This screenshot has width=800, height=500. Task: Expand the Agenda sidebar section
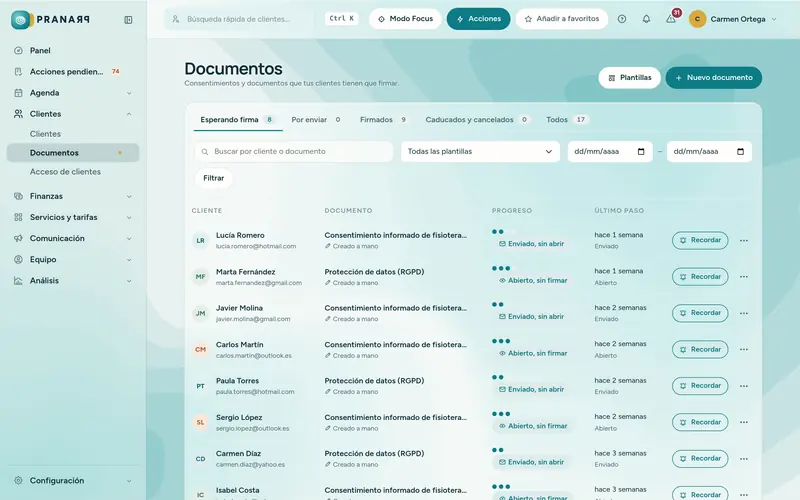(x=129, y=93)
